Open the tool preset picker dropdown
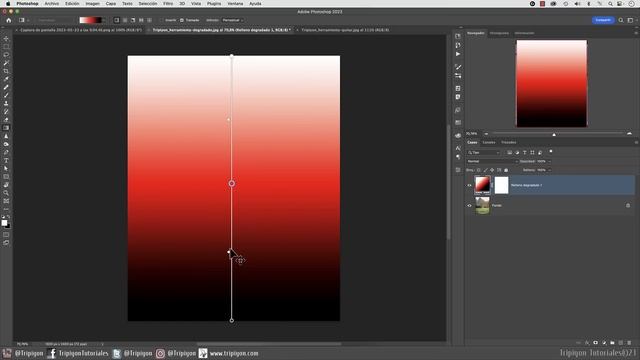The height and width of the screenshot is (360, 640). tap(24, 20)
